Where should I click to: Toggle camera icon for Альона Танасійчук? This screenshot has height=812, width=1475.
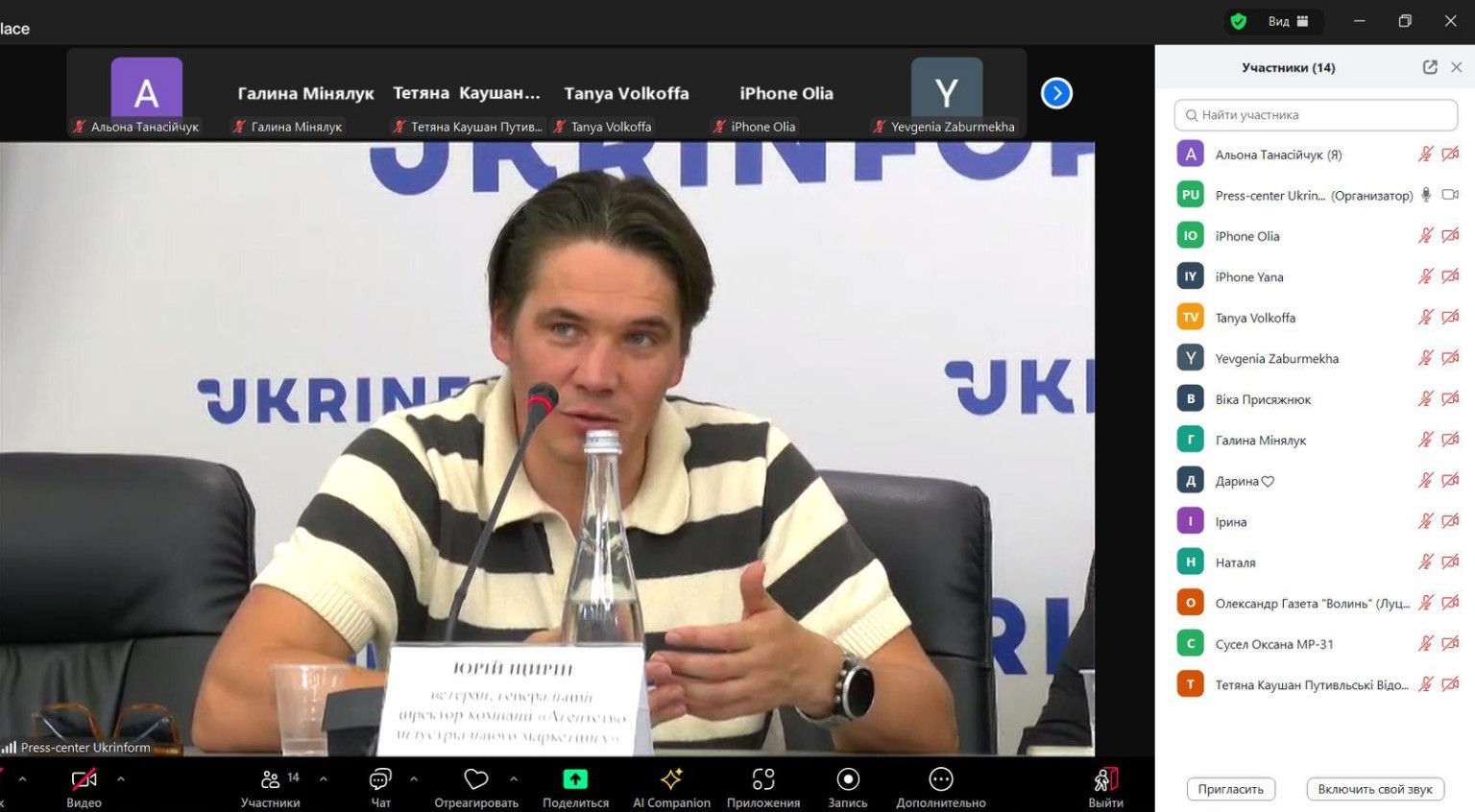1450,155
